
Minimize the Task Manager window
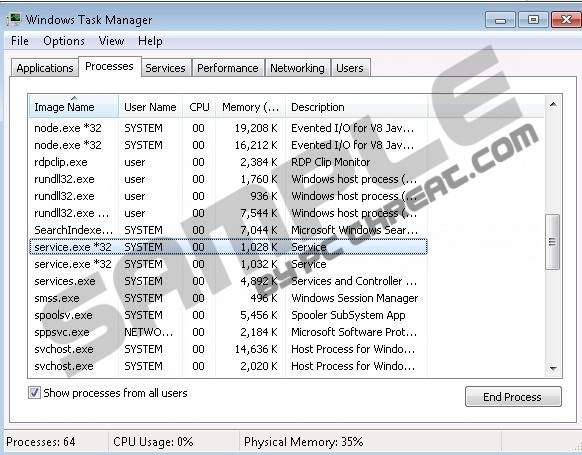(x=500, y=20)
